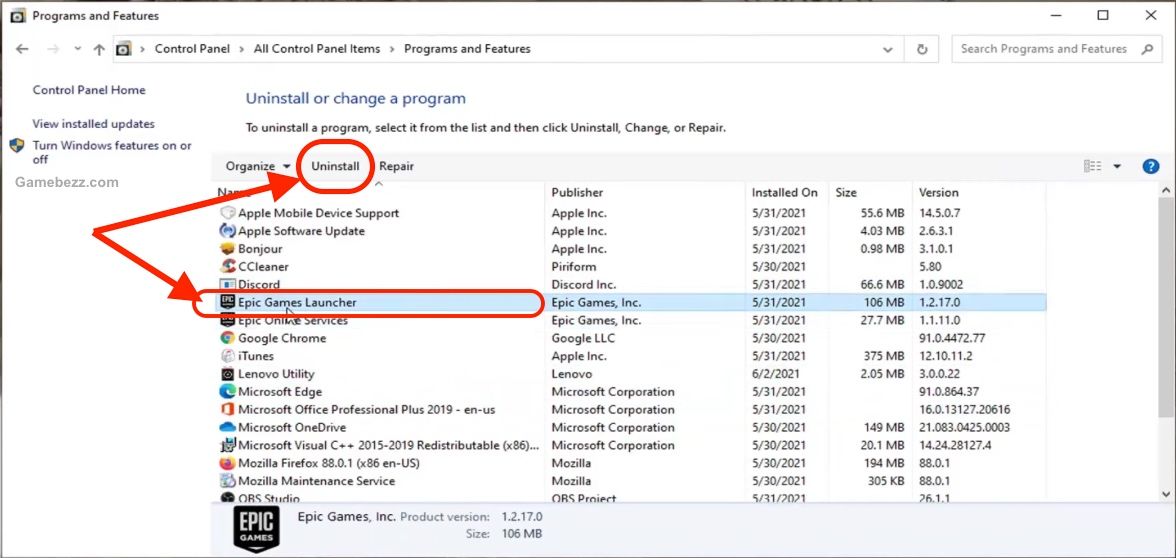
Task: Click version 16.0.13127.20616 cell
Action: (964, 410)
